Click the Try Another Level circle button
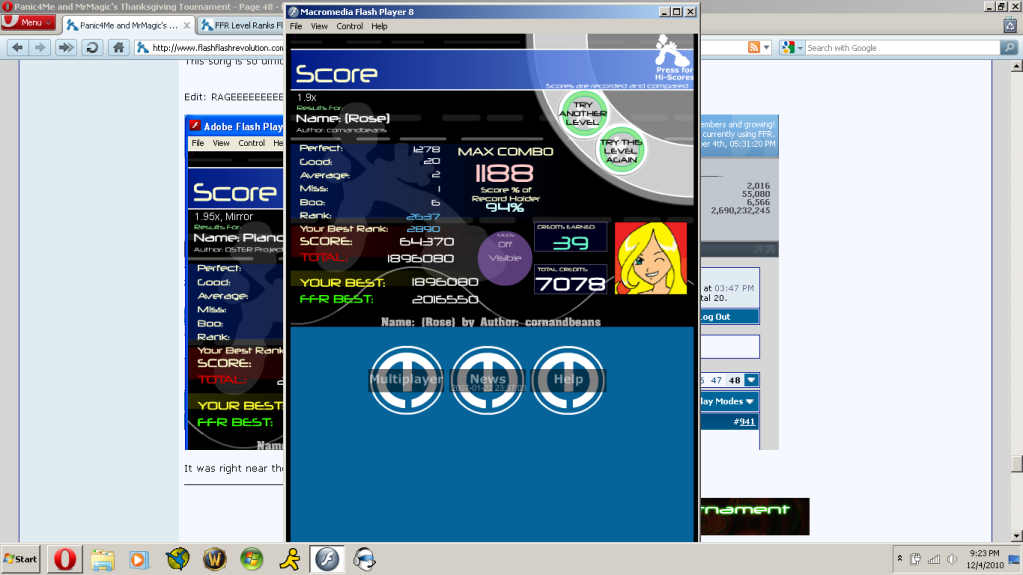This screenshot has width=1023, height=575. pos(583,113)
